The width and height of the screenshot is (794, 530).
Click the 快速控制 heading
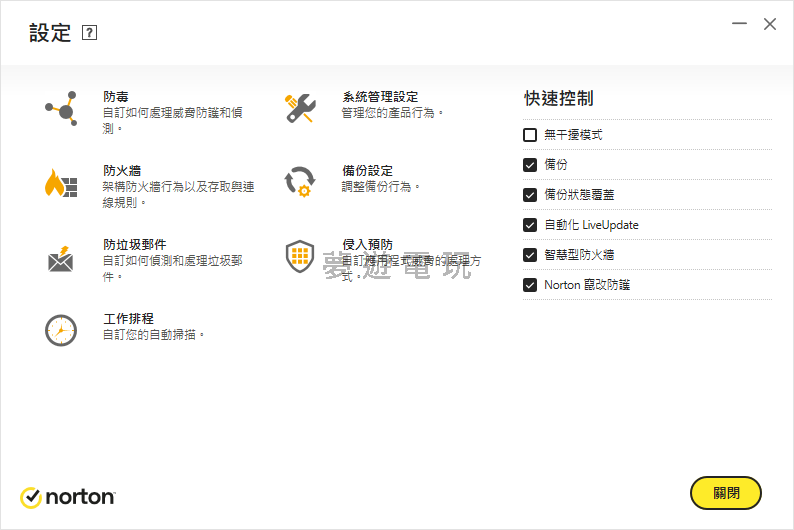pos(559,98)
